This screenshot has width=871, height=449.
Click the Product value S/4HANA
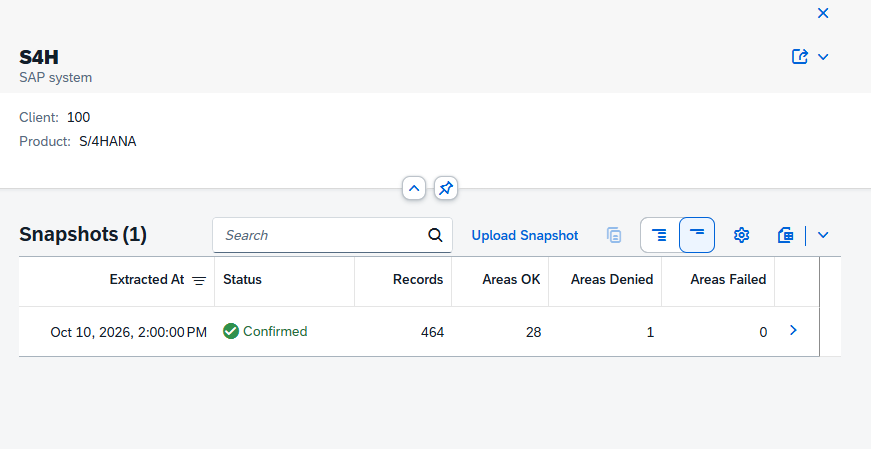pos(108,141)
